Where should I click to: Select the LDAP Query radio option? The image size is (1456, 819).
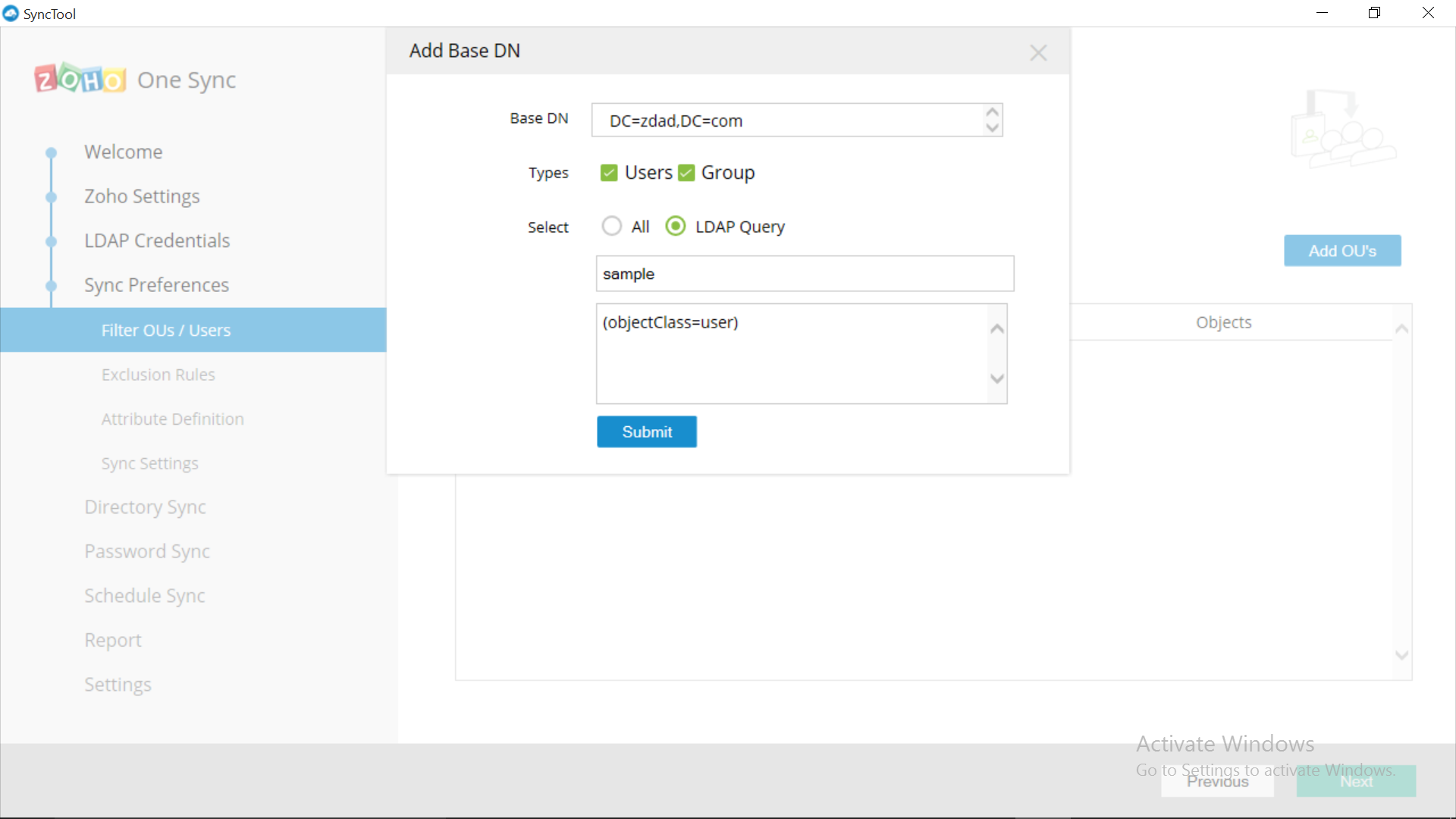pyautogui.click(x=675, y=226)
